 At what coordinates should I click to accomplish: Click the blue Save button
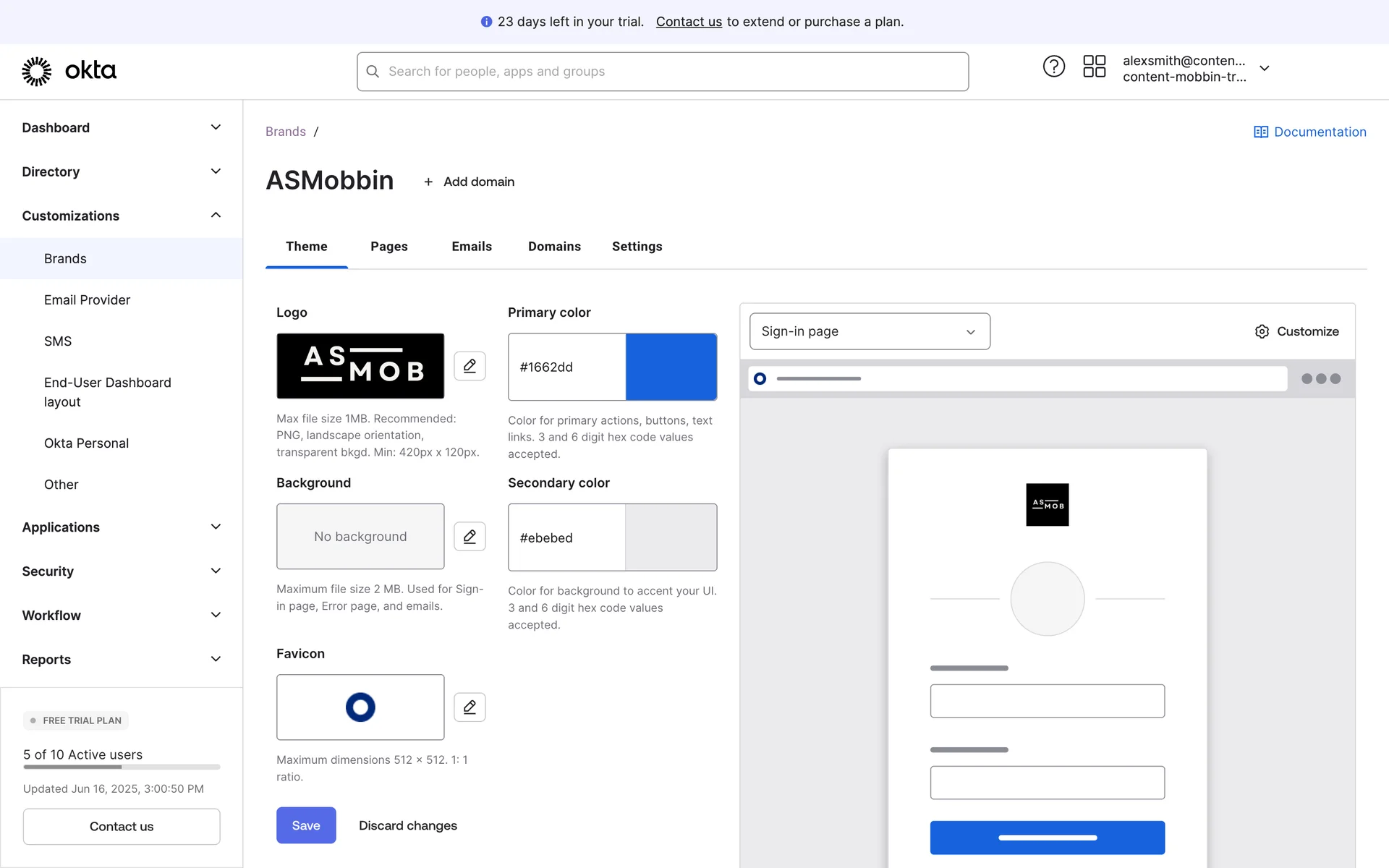click(305, 825)
